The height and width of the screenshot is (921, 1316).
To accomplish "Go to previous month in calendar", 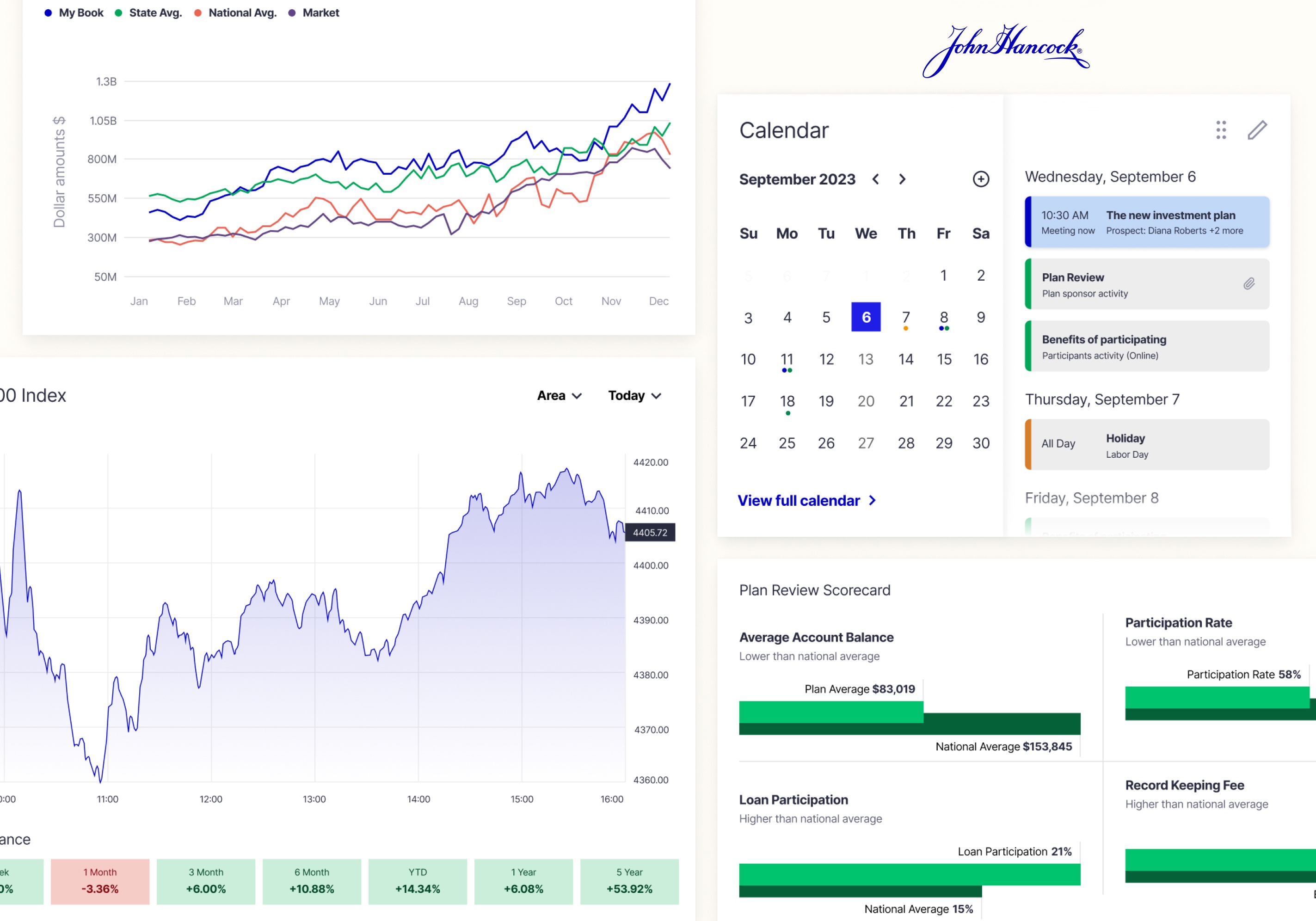I will point(875,179).
